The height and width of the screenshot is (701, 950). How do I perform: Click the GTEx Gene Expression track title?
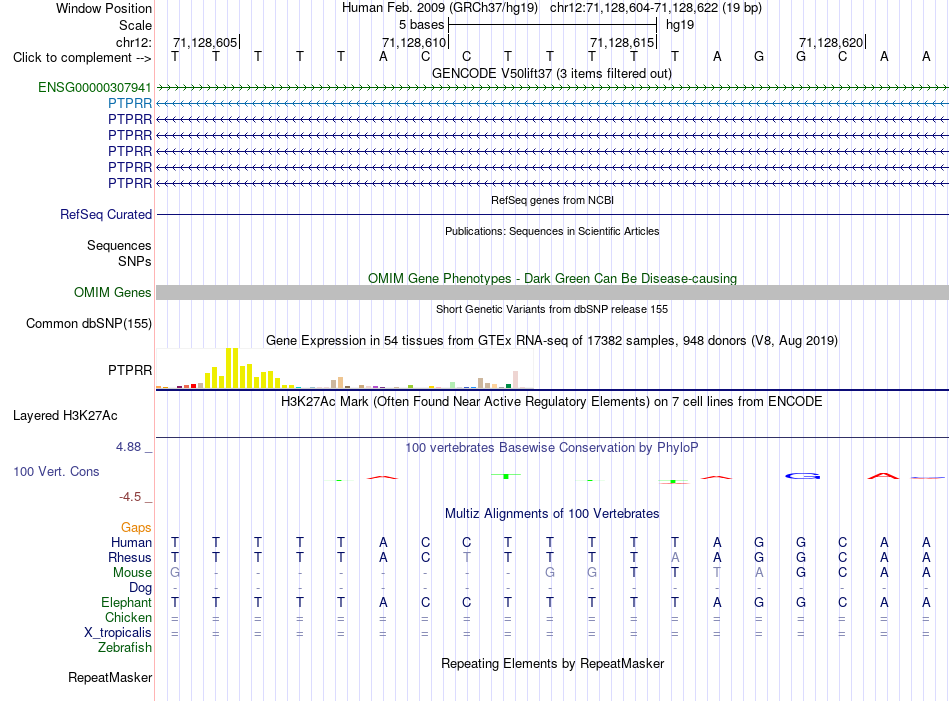click(x=552, y=341)
